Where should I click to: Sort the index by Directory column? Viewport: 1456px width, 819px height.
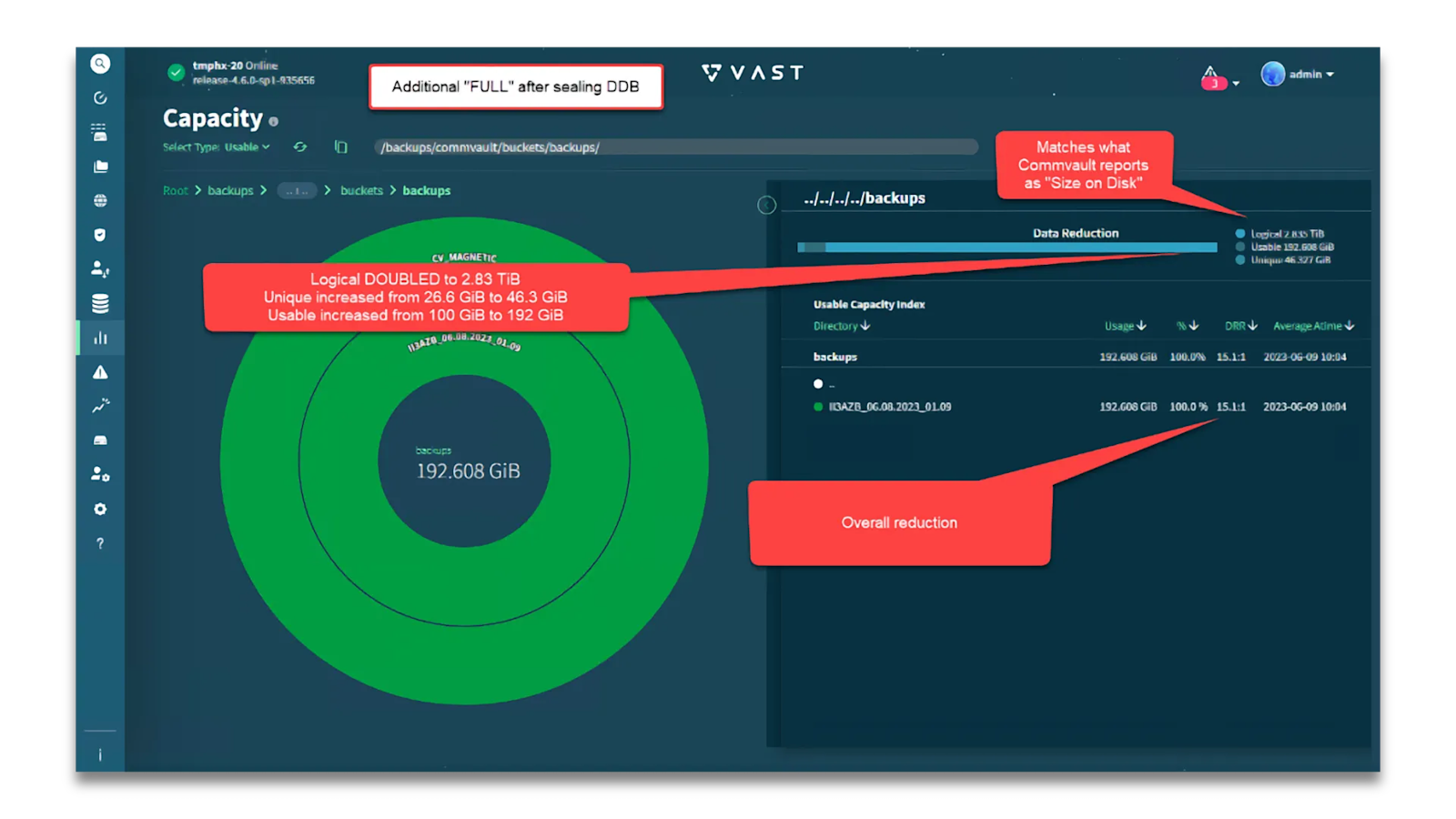842,326
